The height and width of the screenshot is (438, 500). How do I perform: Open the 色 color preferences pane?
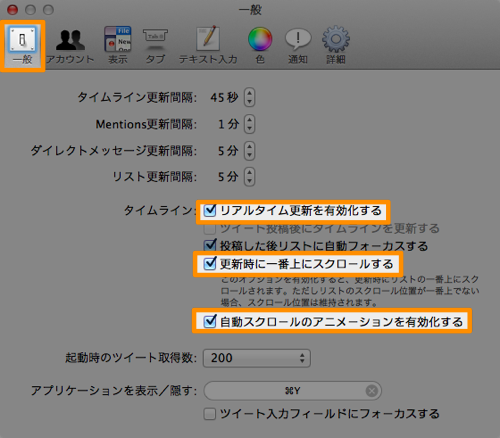(x=260, y=46)
